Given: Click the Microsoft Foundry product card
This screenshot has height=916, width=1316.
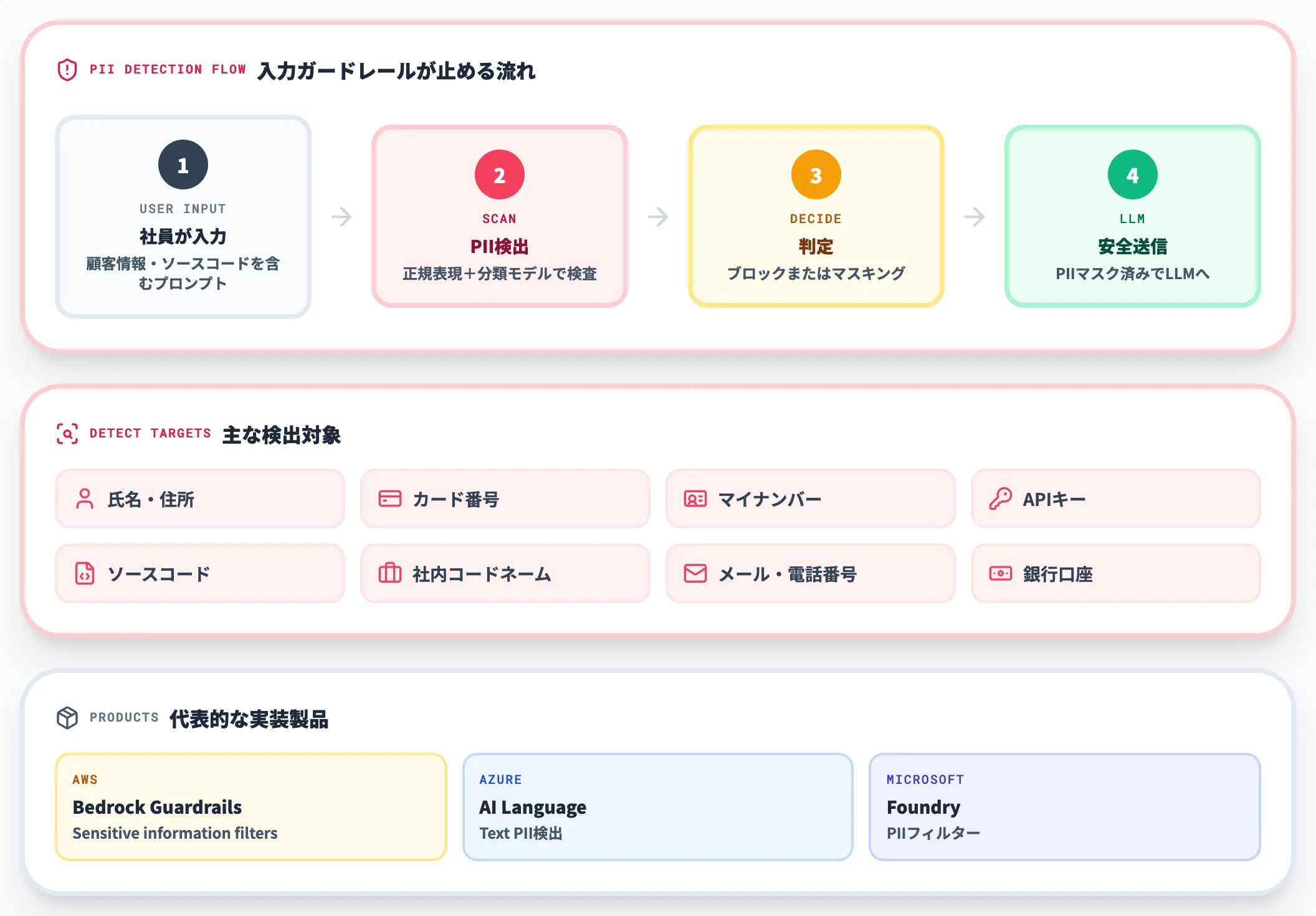Looking at the screenshot, I should 1065,807.
